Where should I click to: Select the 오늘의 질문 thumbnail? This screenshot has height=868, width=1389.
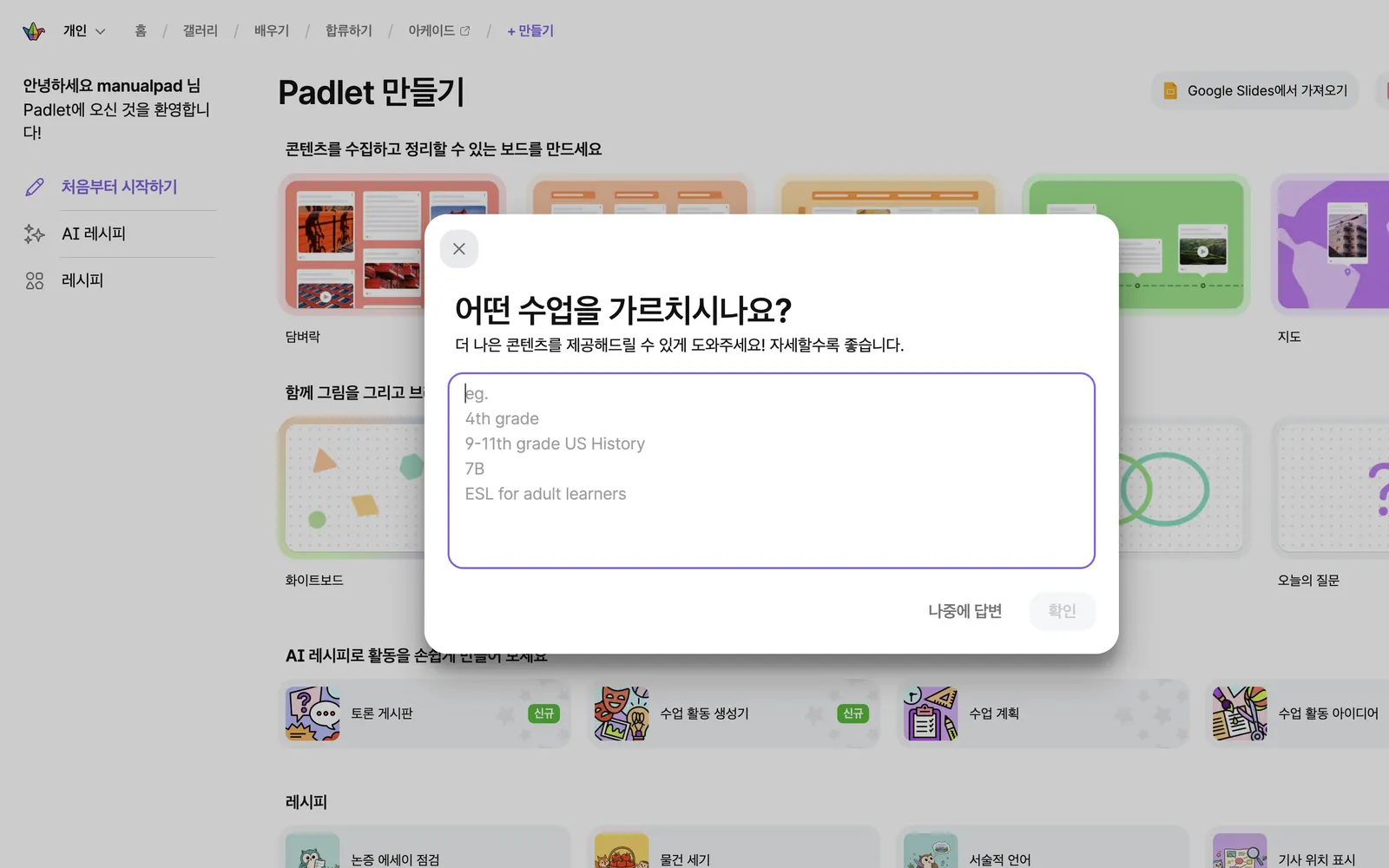1330,488
